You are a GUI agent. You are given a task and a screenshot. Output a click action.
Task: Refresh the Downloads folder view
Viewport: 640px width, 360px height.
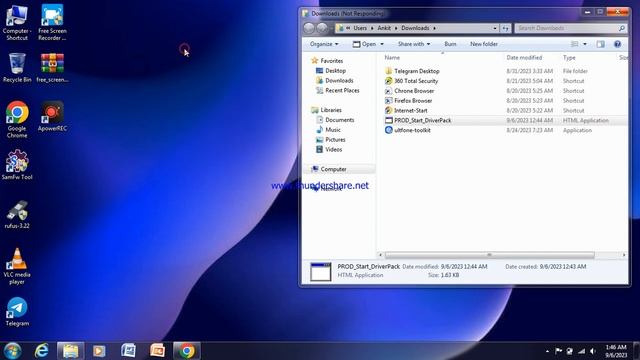click(505, 28)
